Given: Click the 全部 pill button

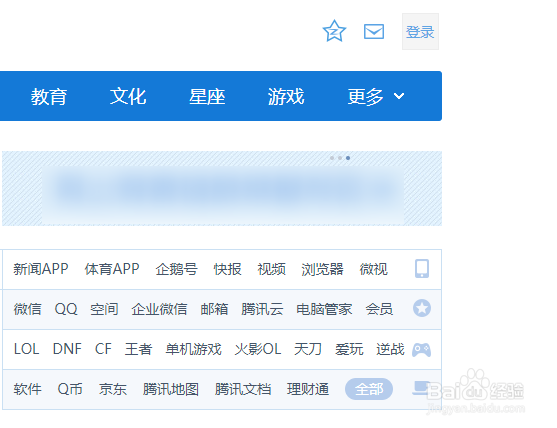Looking at the screenshot, I should click(x=369, y=389).
